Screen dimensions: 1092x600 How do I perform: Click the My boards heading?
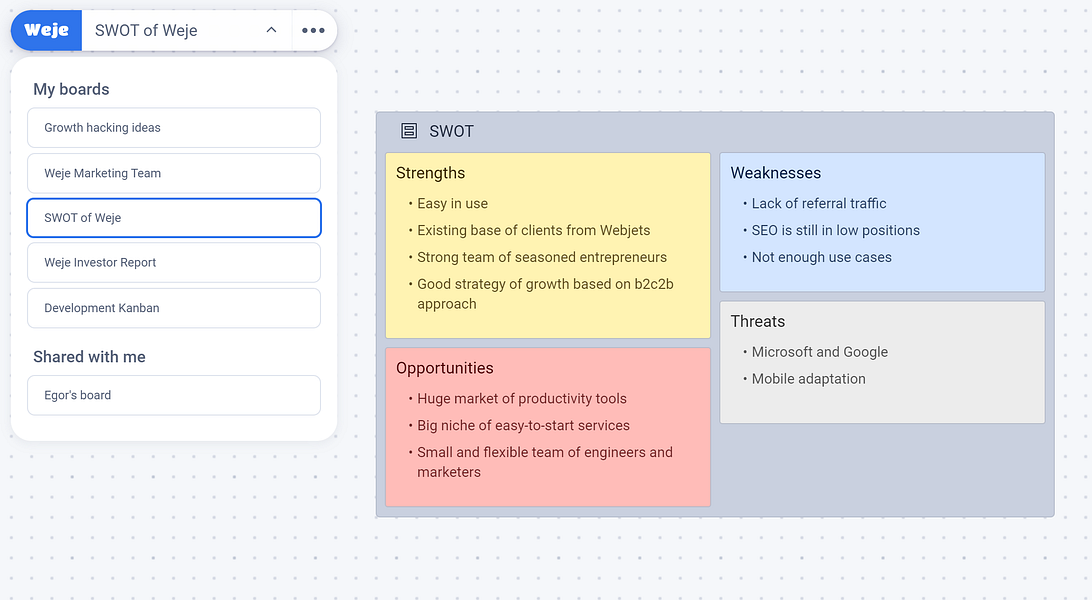71,89
